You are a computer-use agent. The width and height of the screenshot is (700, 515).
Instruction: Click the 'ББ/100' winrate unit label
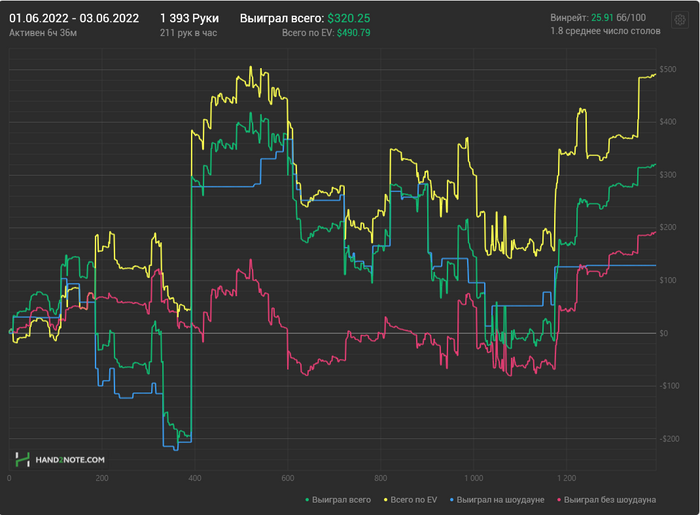click(631, 18)
